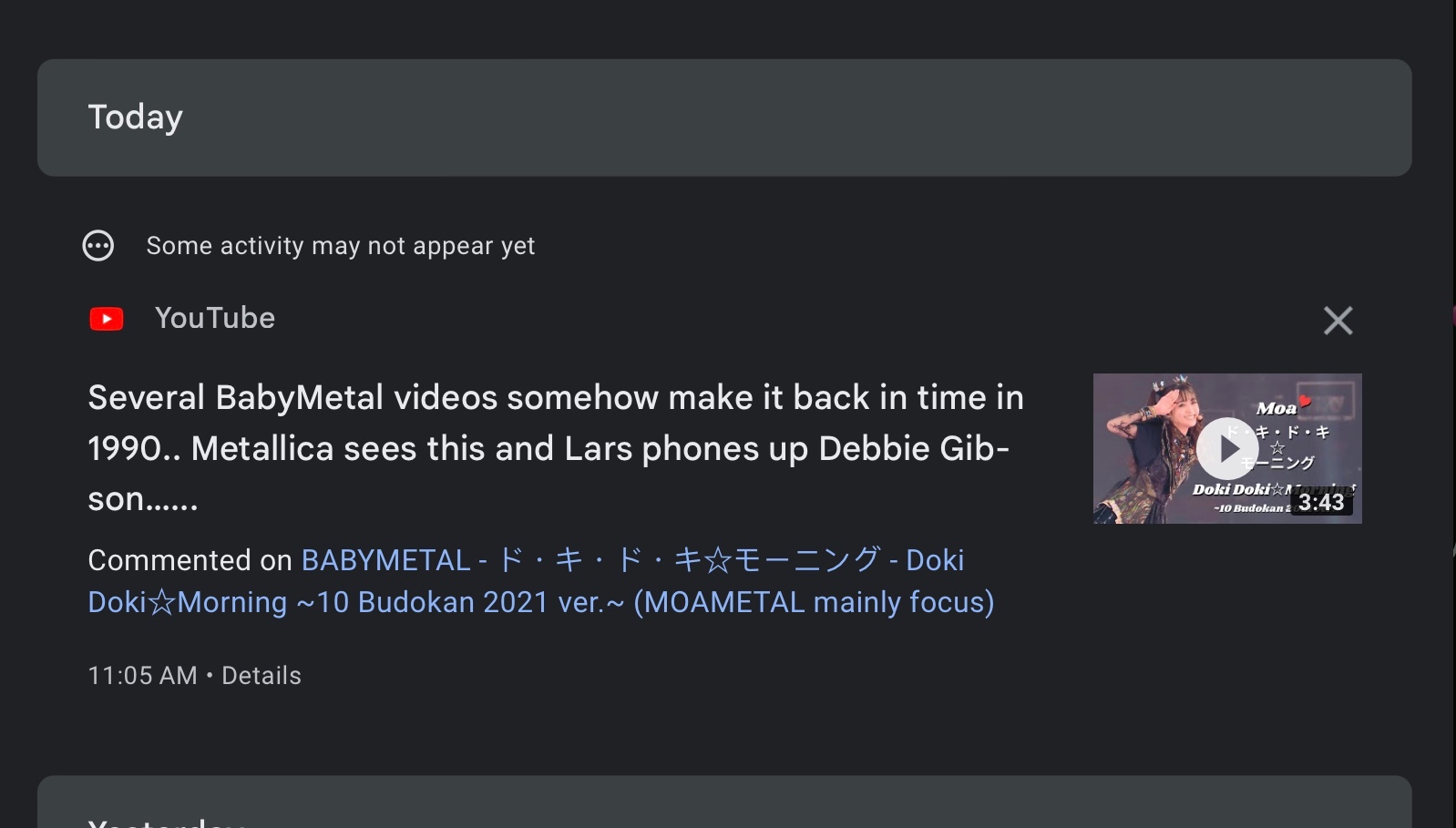Click the YouTube label next to its logo
The width and height of the screenshot is (1456, 828).
click(215, 318)
